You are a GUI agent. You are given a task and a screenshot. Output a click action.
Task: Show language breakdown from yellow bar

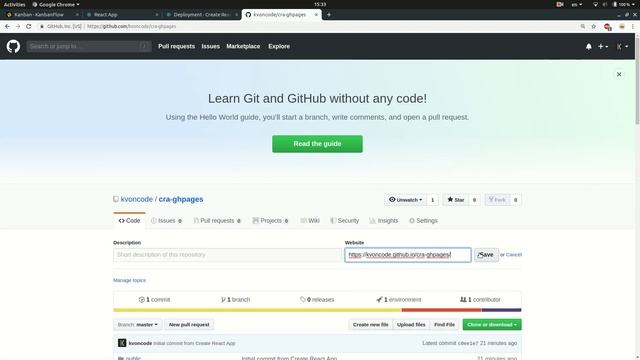click(x=257, y=310)
